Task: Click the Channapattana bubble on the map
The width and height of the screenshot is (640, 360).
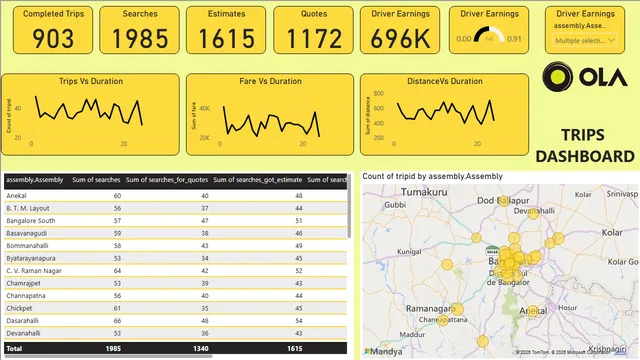Action: (443, 320)
